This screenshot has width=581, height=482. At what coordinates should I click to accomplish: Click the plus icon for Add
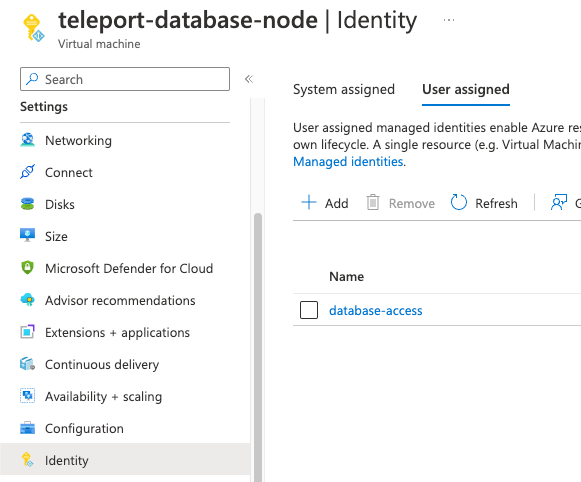[x=309, y=203]
